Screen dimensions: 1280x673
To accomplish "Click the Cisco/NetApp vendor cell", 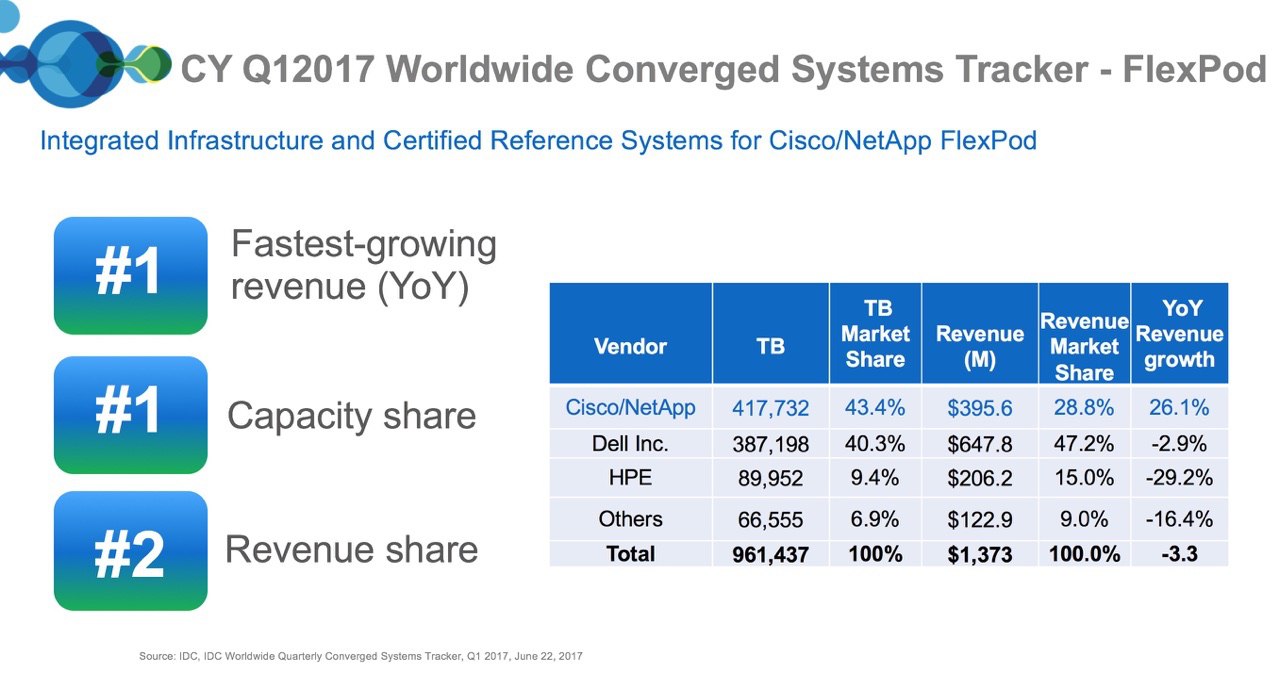I will (x=630, y=407).
